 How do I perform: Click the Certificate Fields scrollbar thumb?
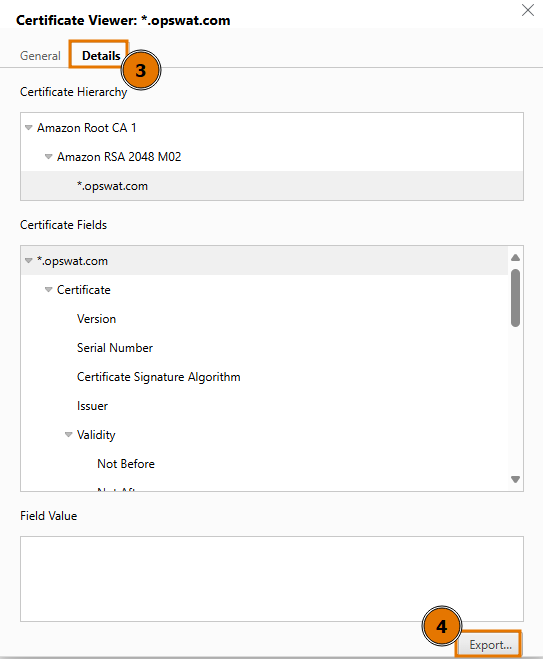coord(515,298)
